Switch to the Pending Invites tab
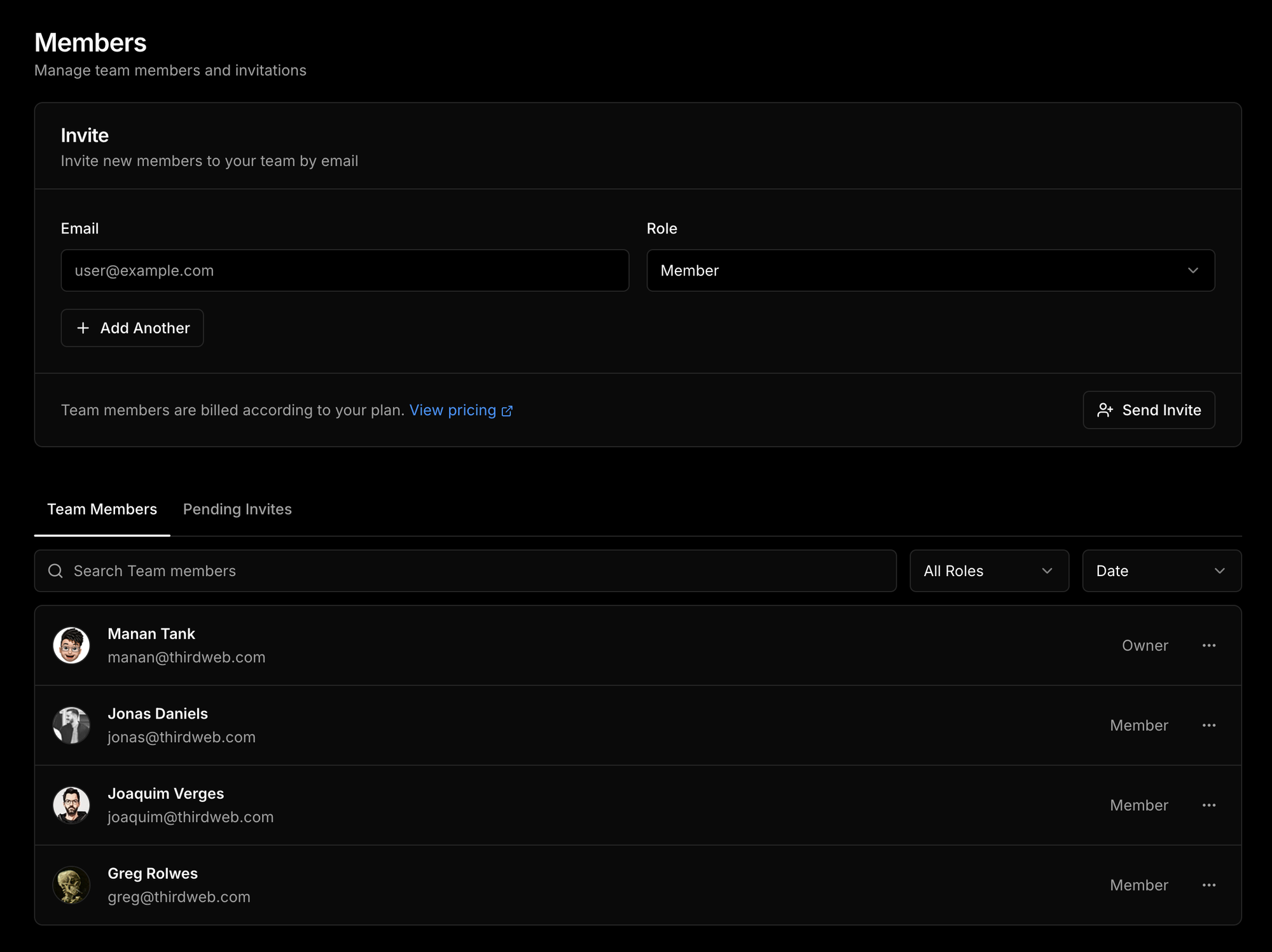1272x952 pixels. [237, 509]
